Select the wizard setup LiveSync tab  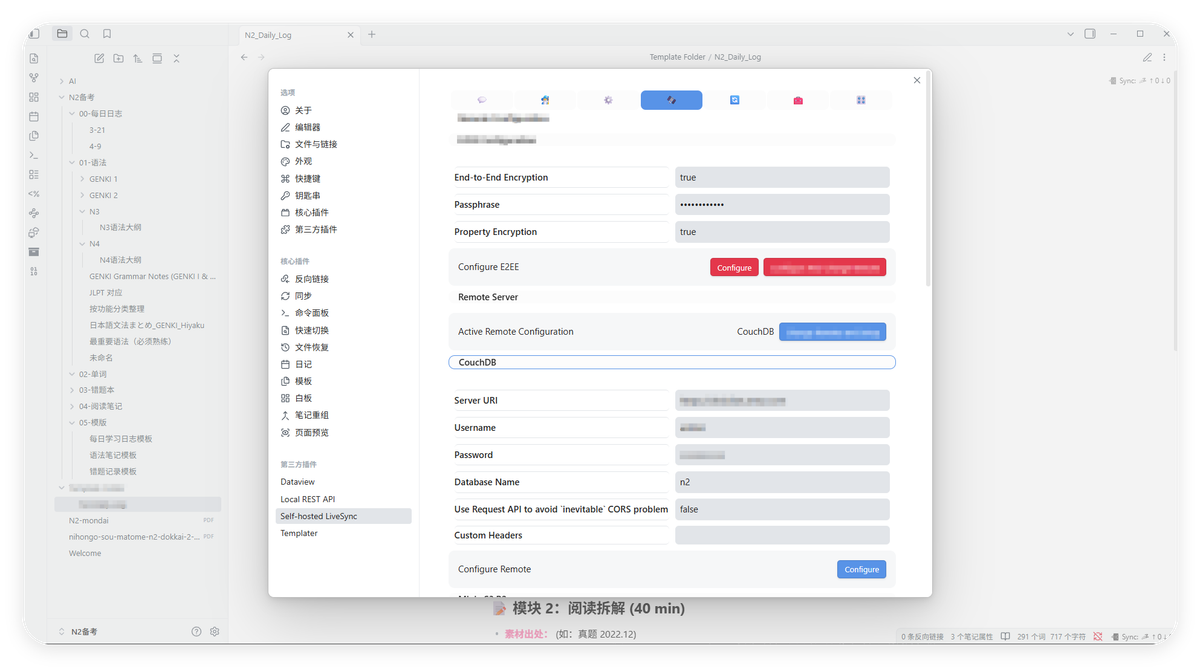[544, 100]
